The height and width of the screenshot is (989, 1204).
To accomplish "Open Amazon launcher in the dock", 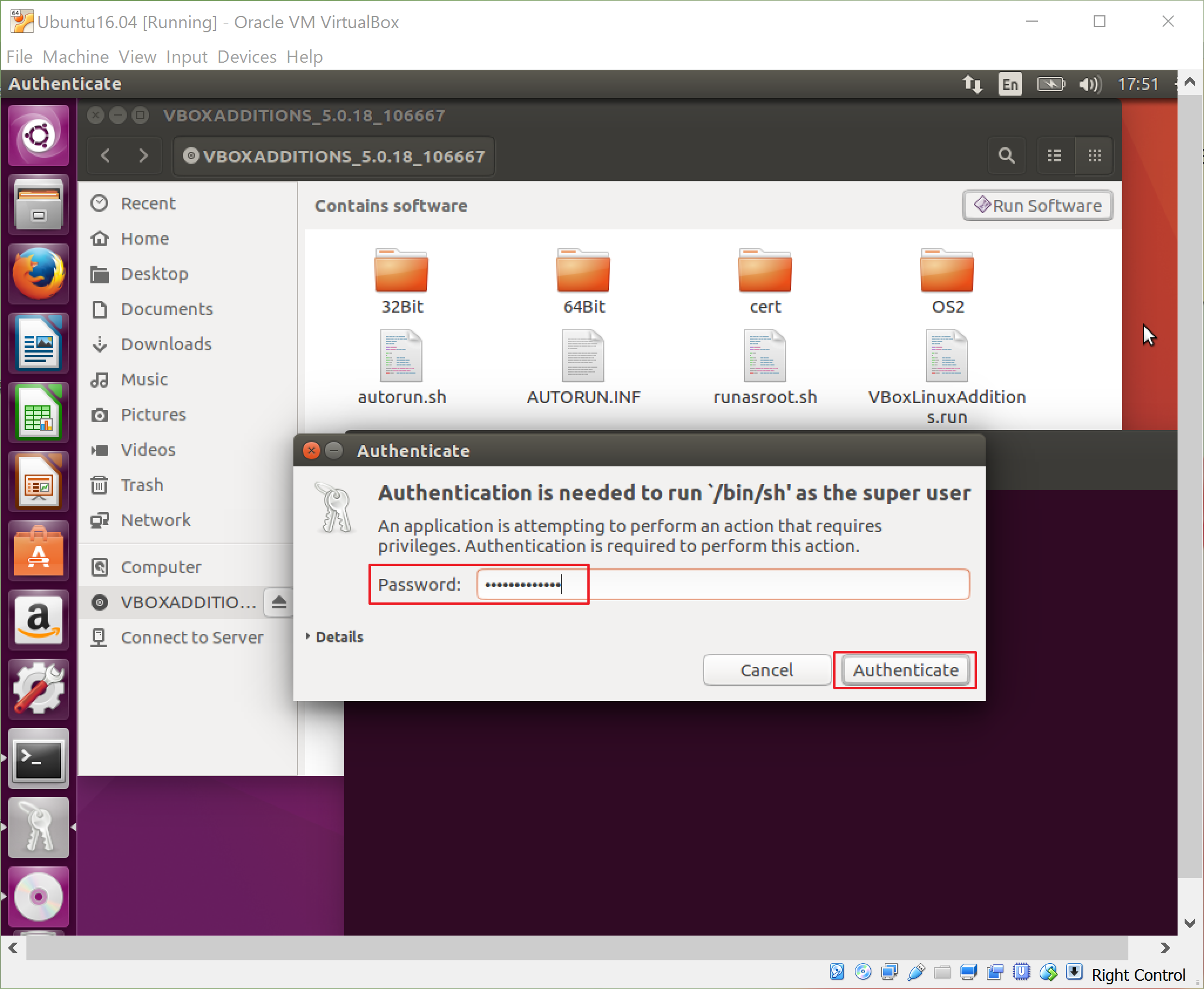I will click(x=39, y=620).
